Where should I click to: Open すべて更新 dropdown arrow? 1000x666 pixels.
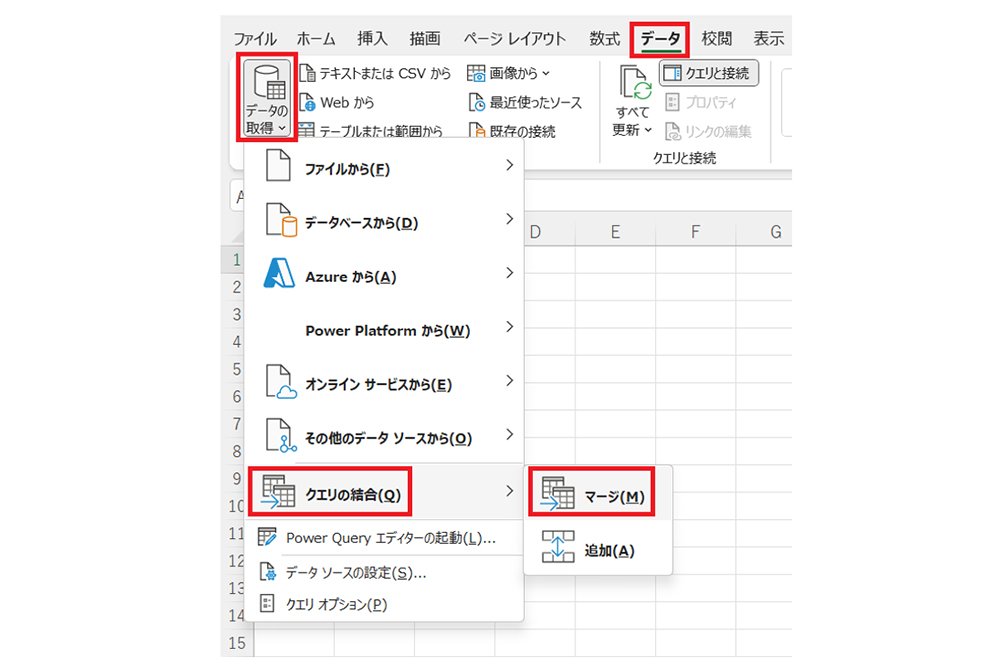point(648,130)
